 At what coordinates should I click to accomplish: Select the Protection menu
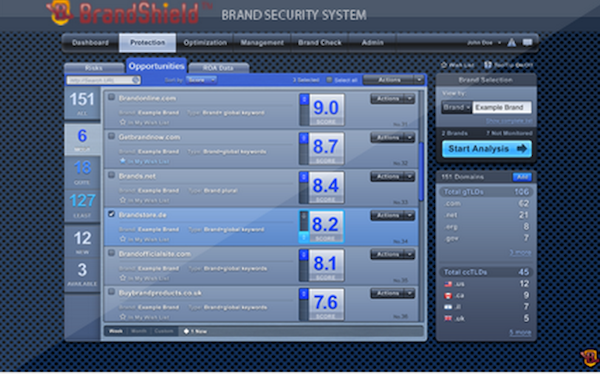pyautogui.click(x=148, y=42)
